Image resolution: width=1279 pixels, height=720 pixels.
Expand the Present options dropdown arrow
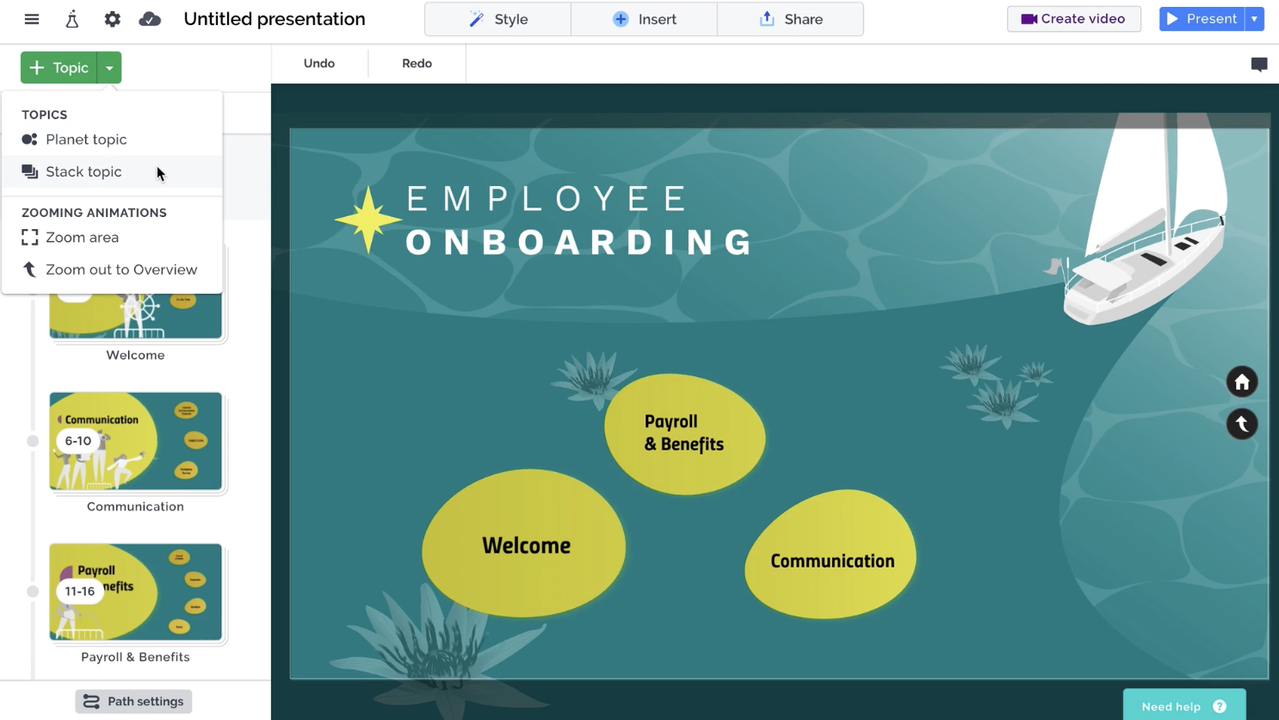tap(1254, 19)
